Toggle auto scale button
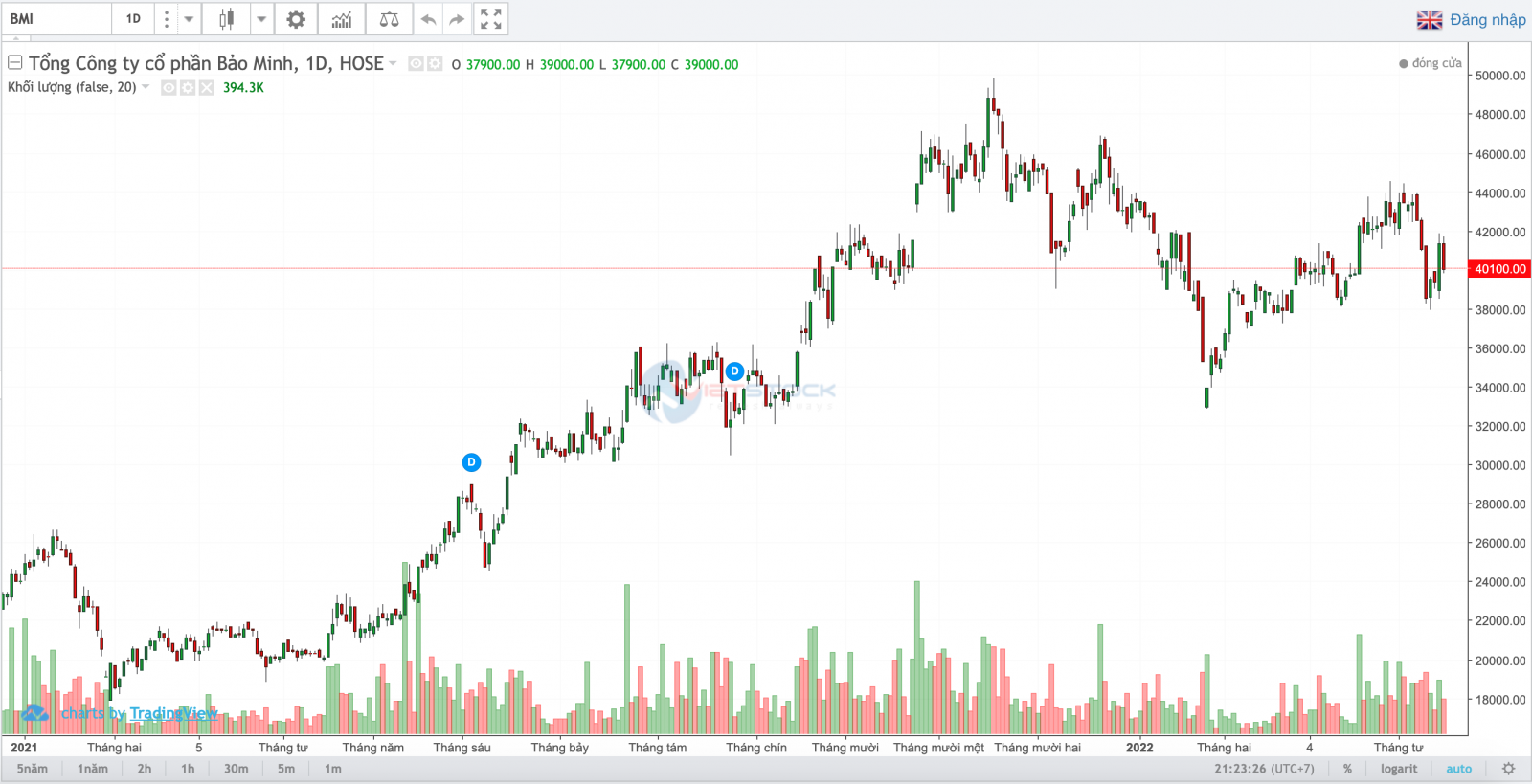Screen dimensions: 1532x784 (x=1459, y=769)
